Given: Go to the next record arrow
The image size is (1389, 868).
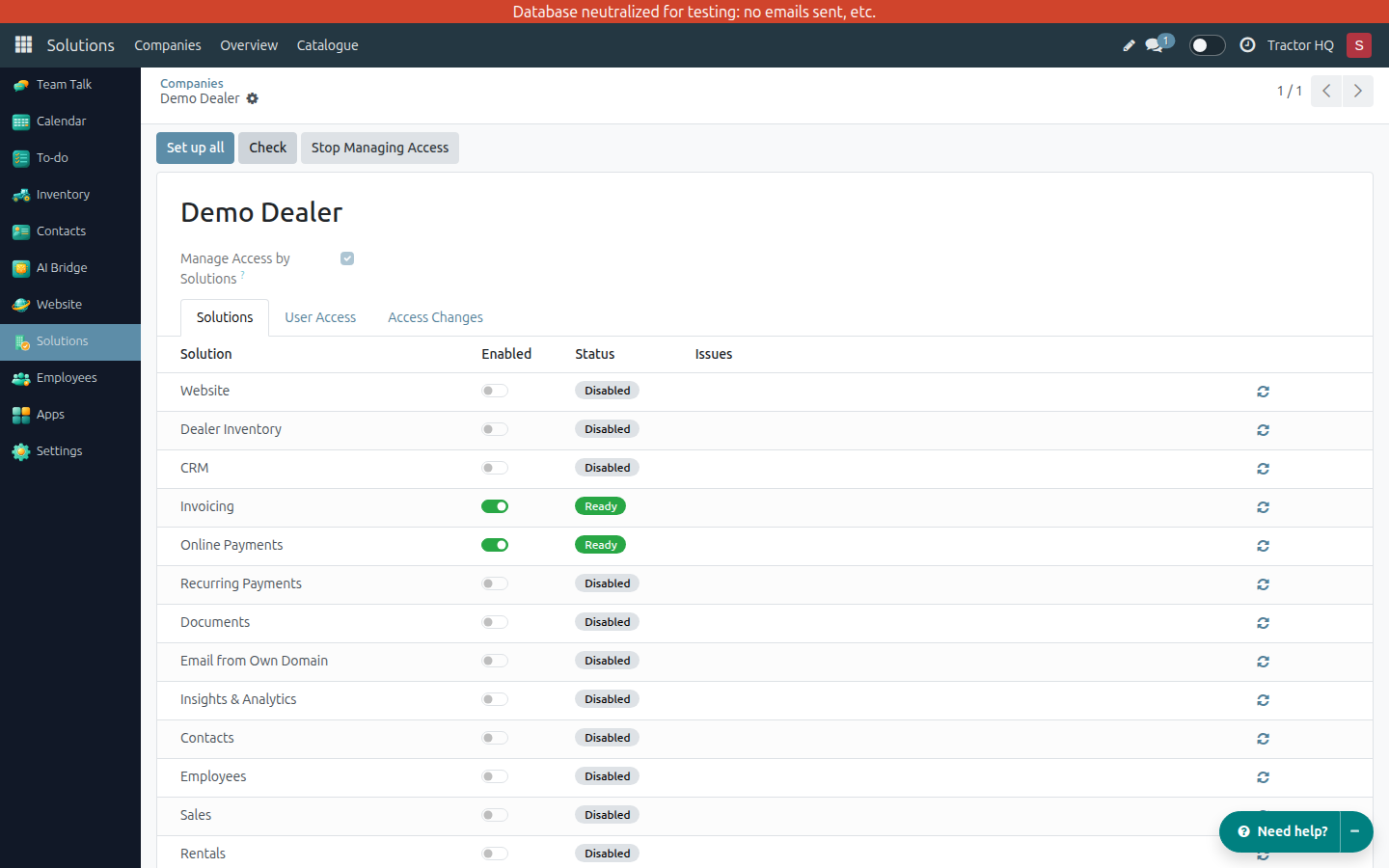Looking at the screenshot, I should (1358, 91).
